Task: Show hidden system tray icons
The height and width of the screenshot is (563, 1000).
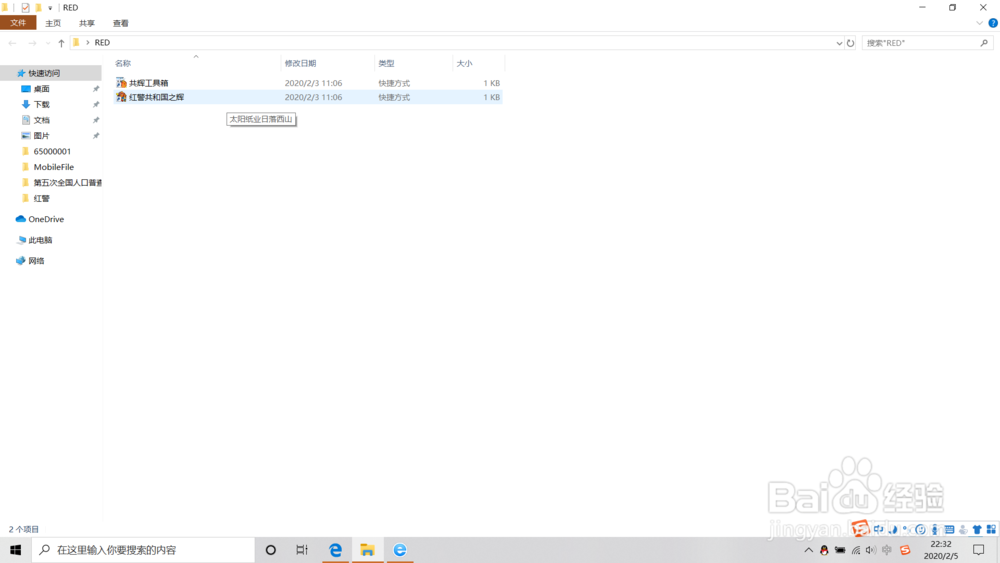Action: pyautogui.click(x=808, y=550)
